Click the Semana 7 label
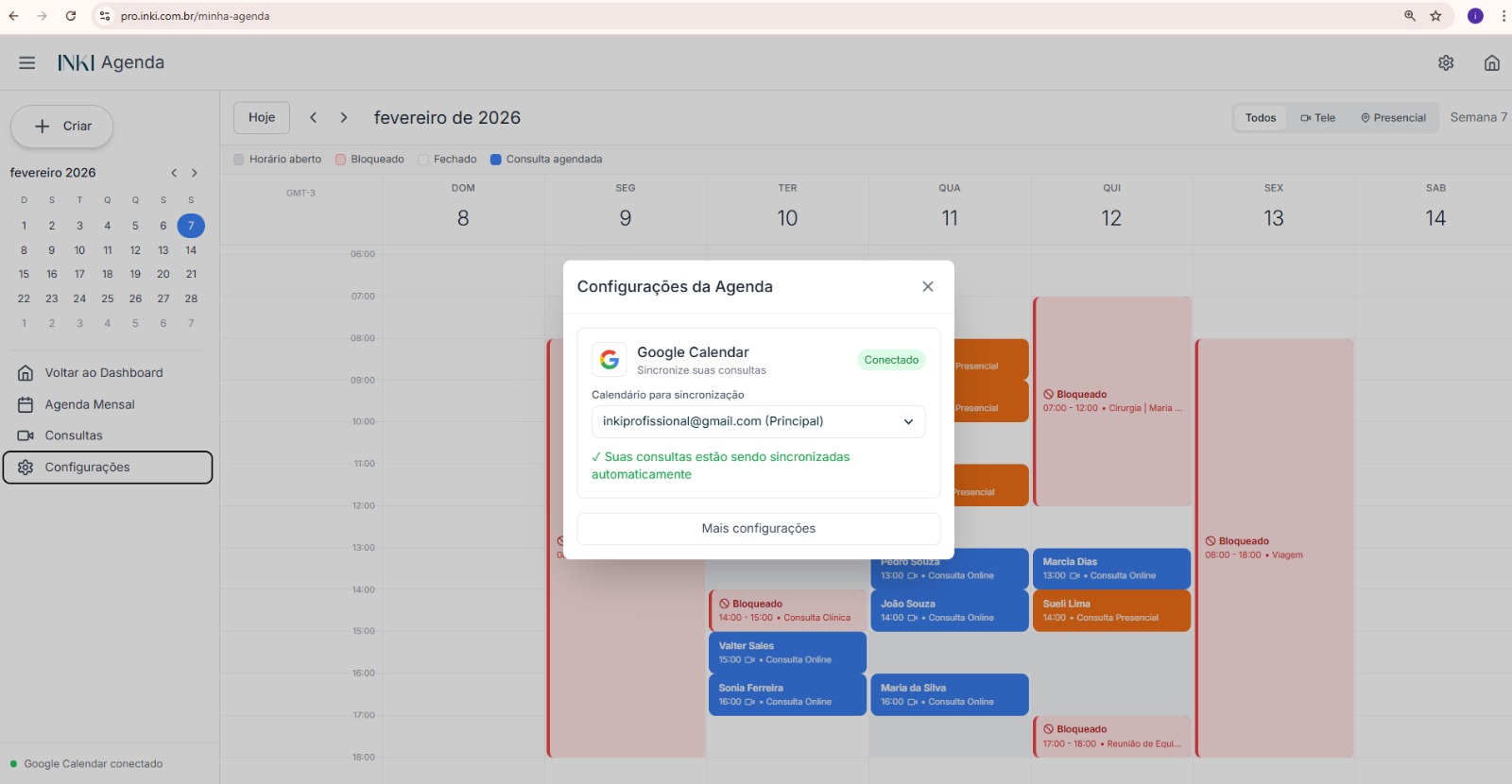This screenshot has width=1512, height=784. click(x=1479, y=117)
